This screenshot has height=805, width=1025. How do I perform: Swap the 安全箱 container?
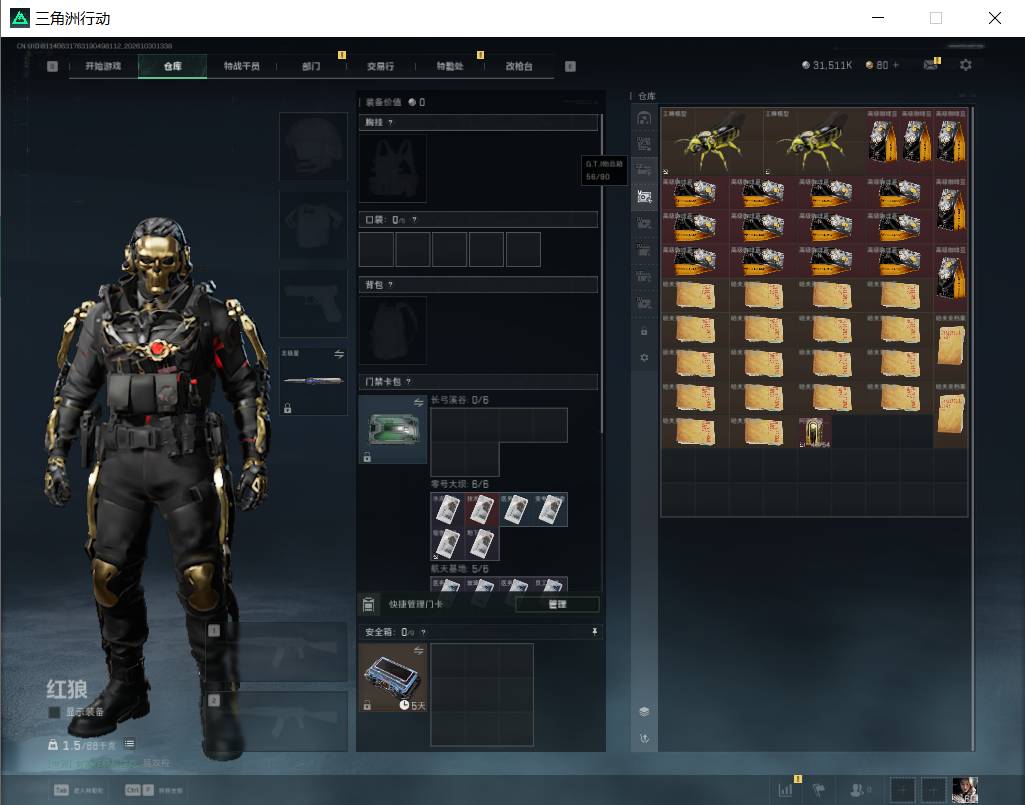[x=418, y=650]
